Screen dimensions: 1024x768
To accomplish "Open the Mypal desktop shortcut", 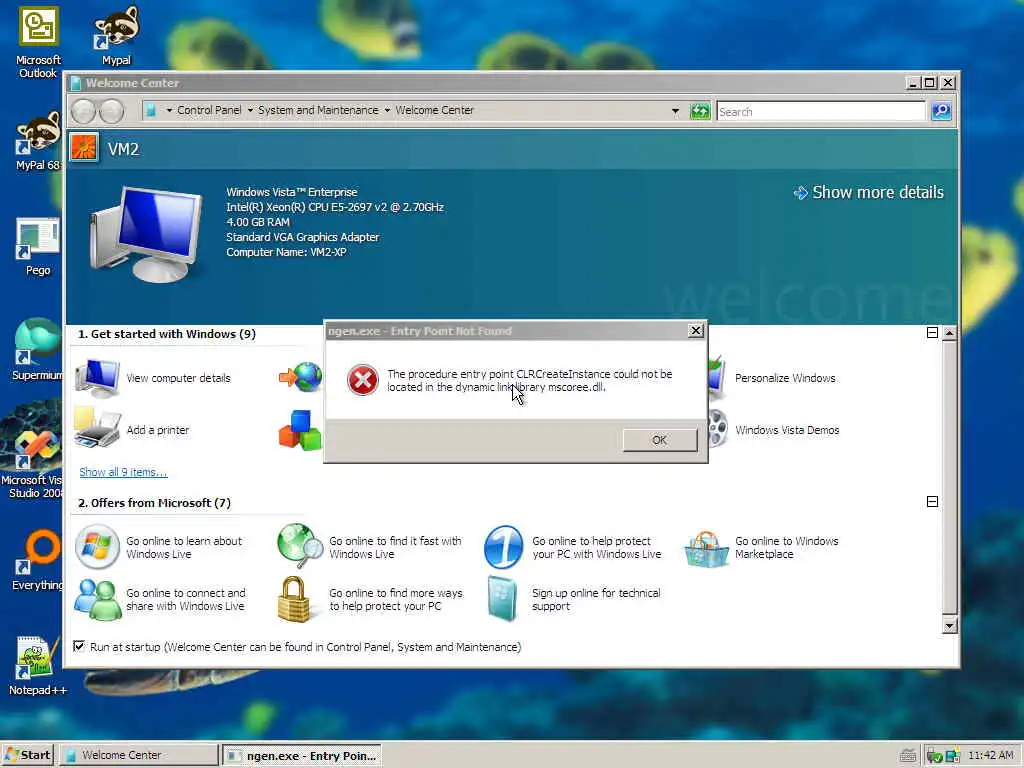I will (x=116, y=36).
